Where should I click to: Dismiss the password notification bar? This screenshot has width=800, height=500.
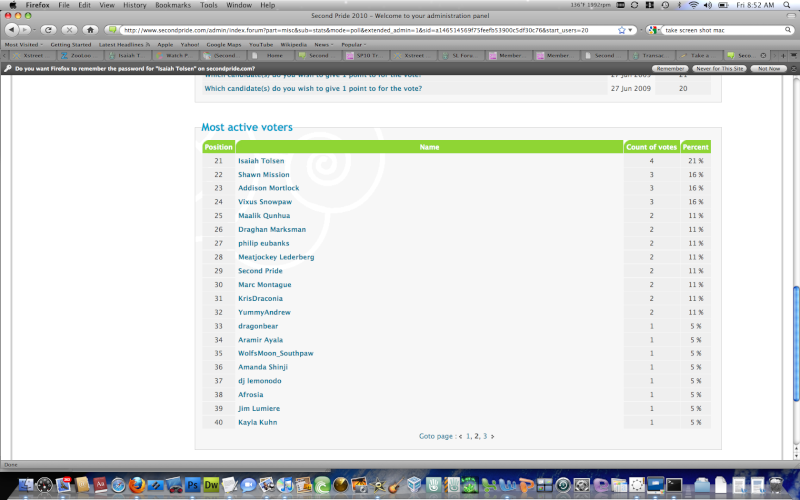(793, 68)
